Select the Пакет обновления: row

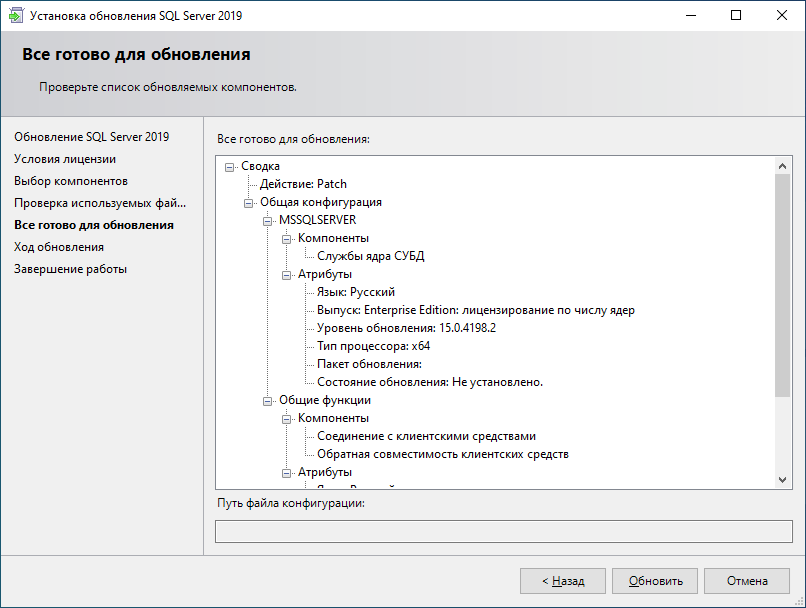point(369,364)
